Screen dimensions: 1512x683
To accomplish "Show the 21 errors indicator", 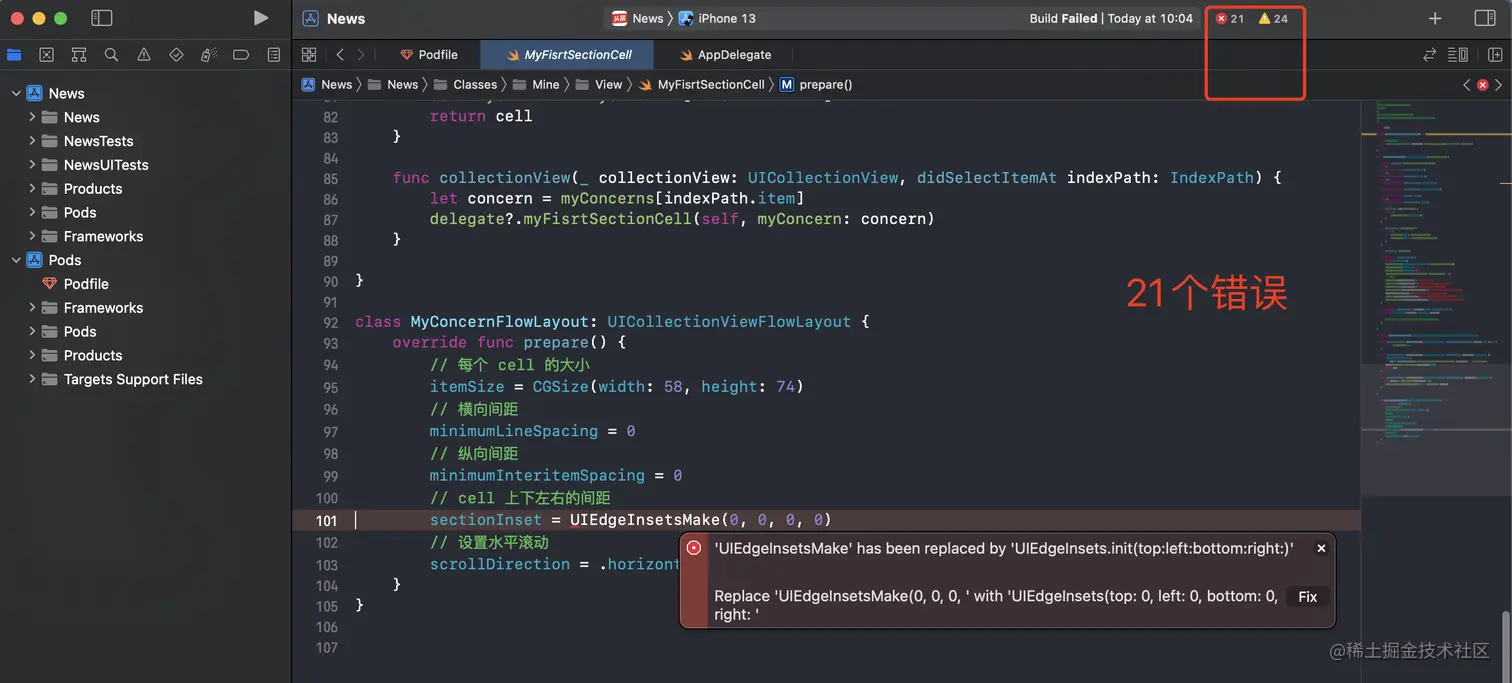I will pyautogui.click(x=1230, y=18).
